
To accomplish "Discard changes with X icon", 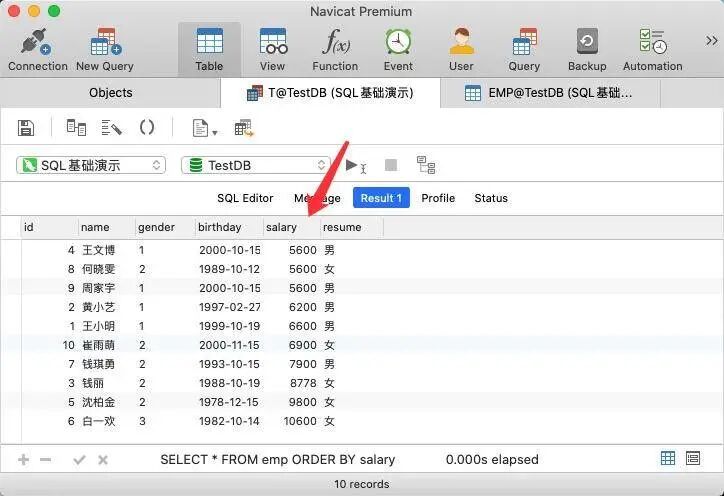I will click(x=103, y=460).
